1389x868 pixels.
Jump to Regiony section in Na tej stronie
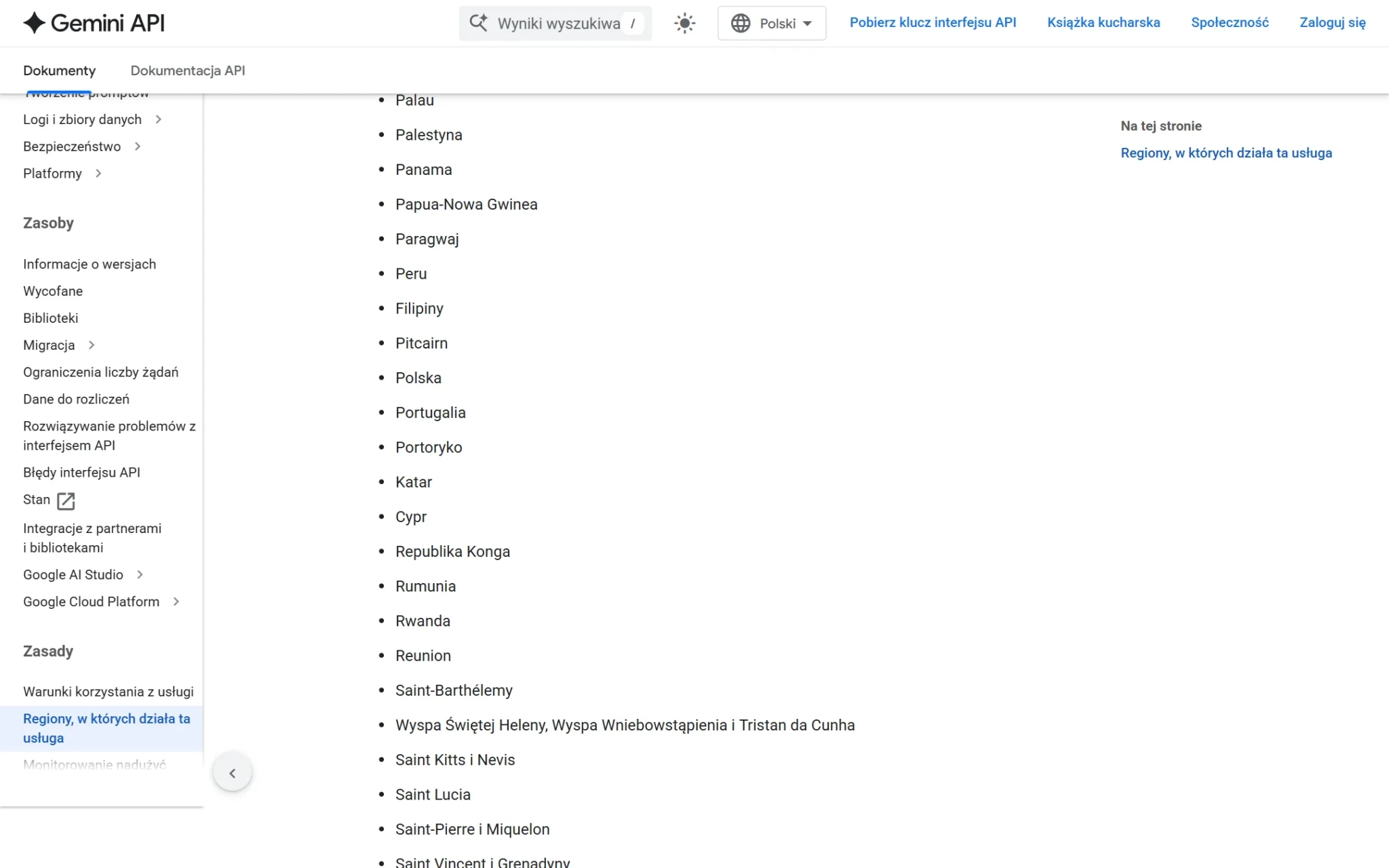pyautogui.click(x=1226, y=153)
